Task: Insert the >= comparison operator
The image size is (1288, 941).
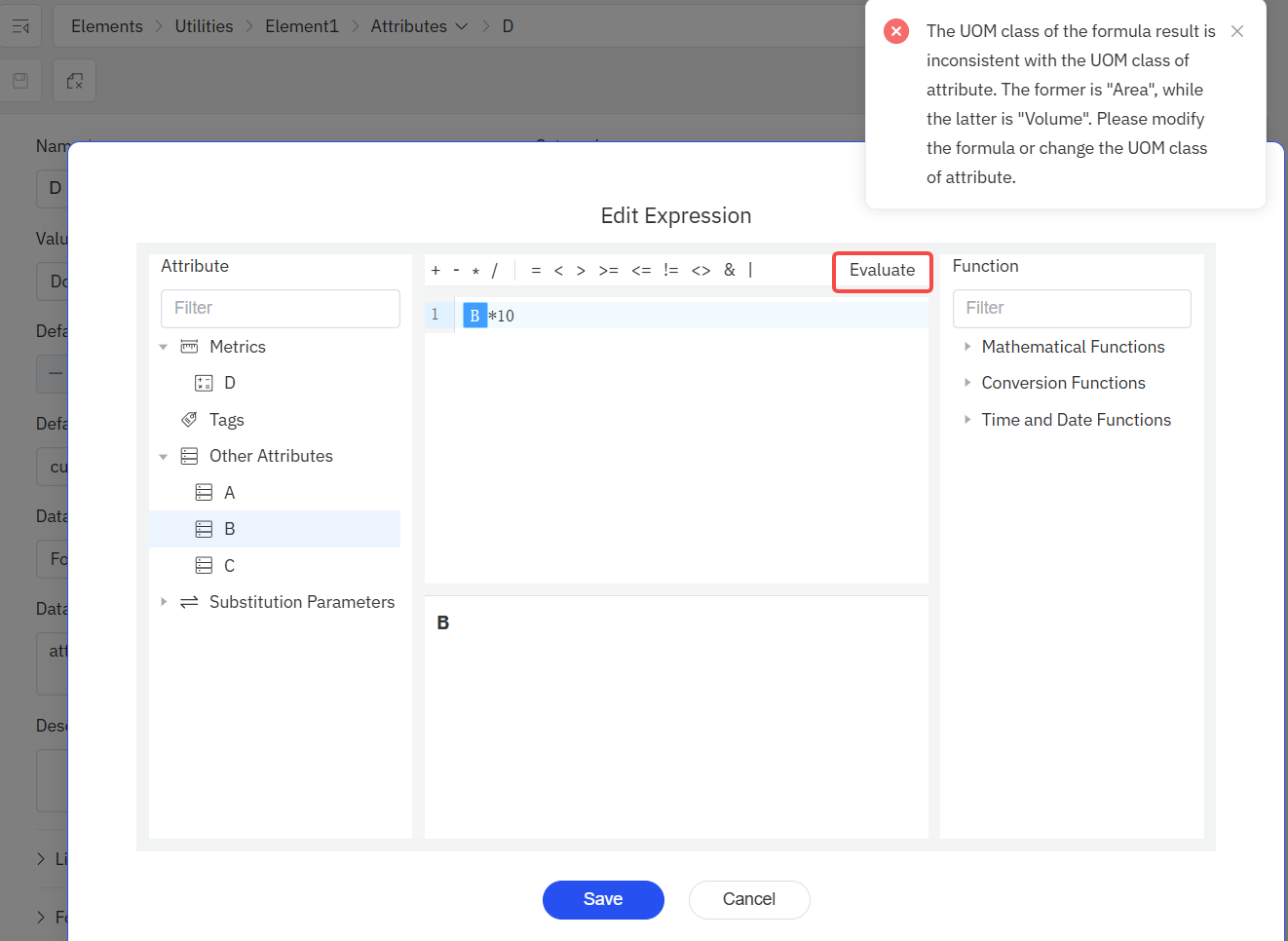Action: [x=608, y=271]
